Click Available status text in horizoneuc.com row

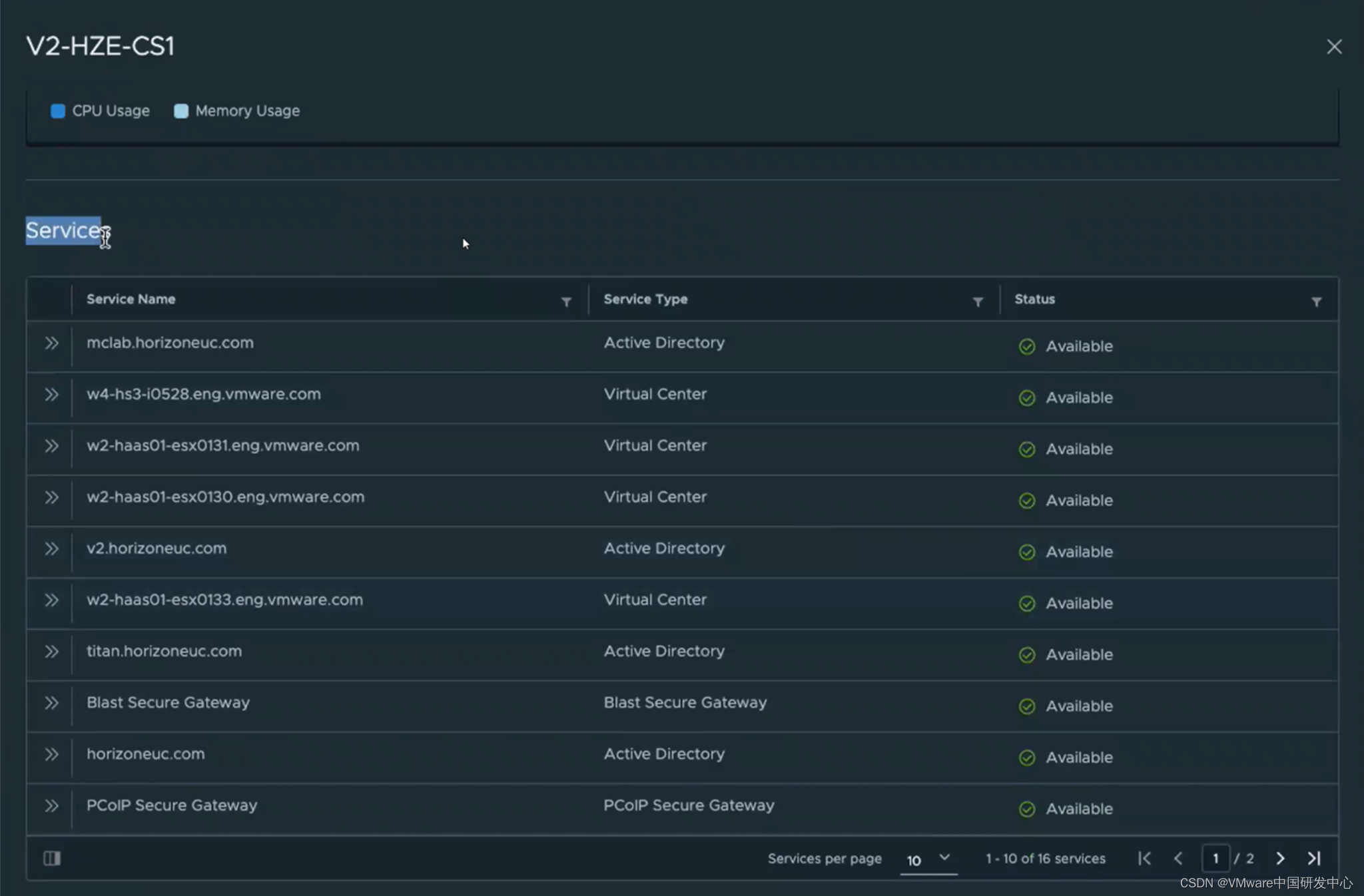1079,758
